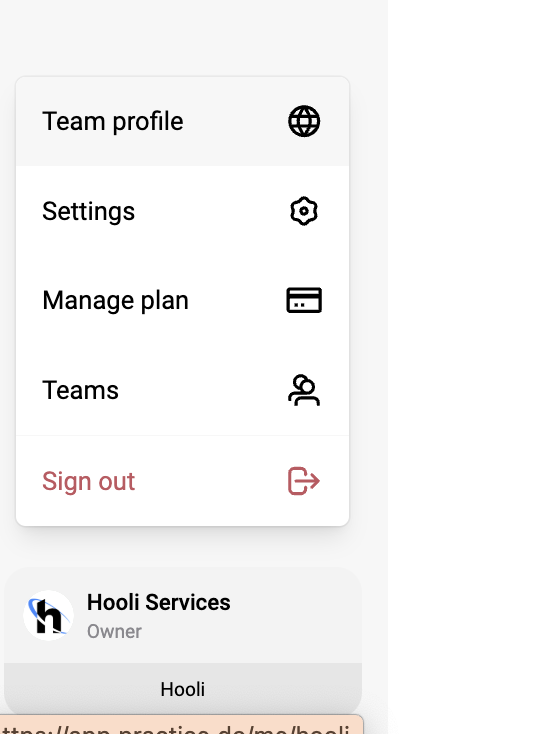Click the globe icon beside Team profile
The image size is (542, 734).
pos(304,121)
